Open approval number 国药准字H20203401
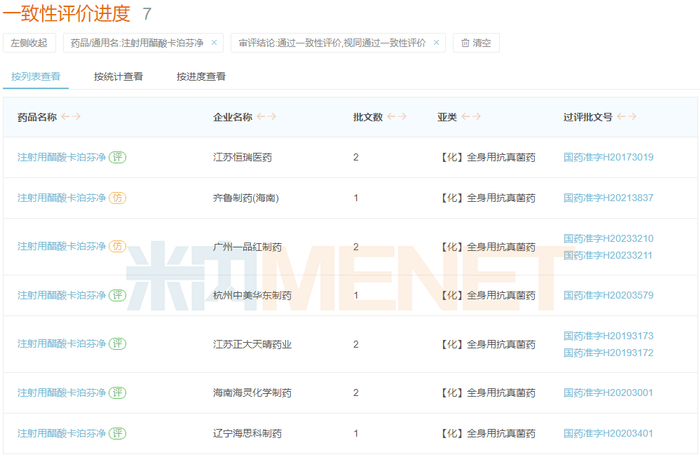Image resolution: width=700 pixels, height=457 pixels. coord(608,433)
